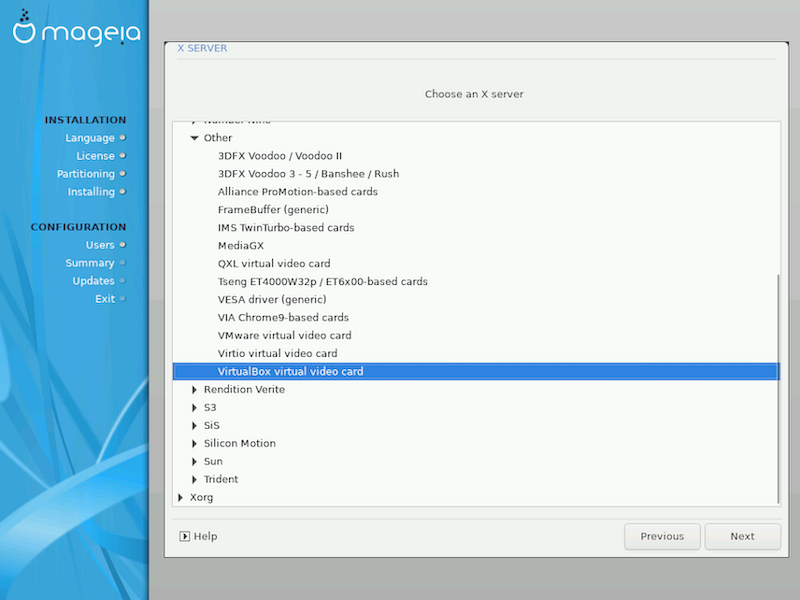Viewport: 800px width, 600px height.
Task: Click the highlighted VirtualBox virtual video card
Action: point(476,371)
